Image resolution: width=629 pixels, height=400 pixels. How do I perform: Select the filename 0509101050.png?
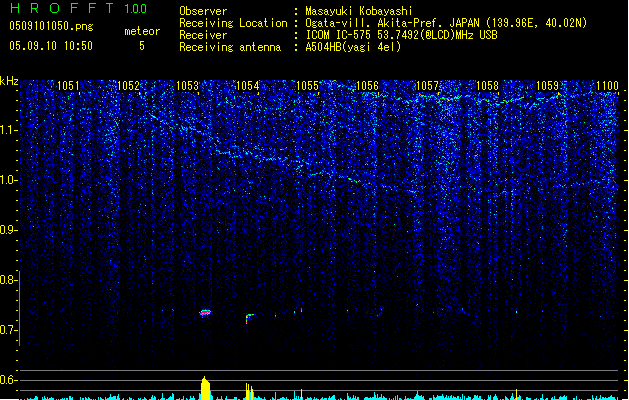pos(51,26)
